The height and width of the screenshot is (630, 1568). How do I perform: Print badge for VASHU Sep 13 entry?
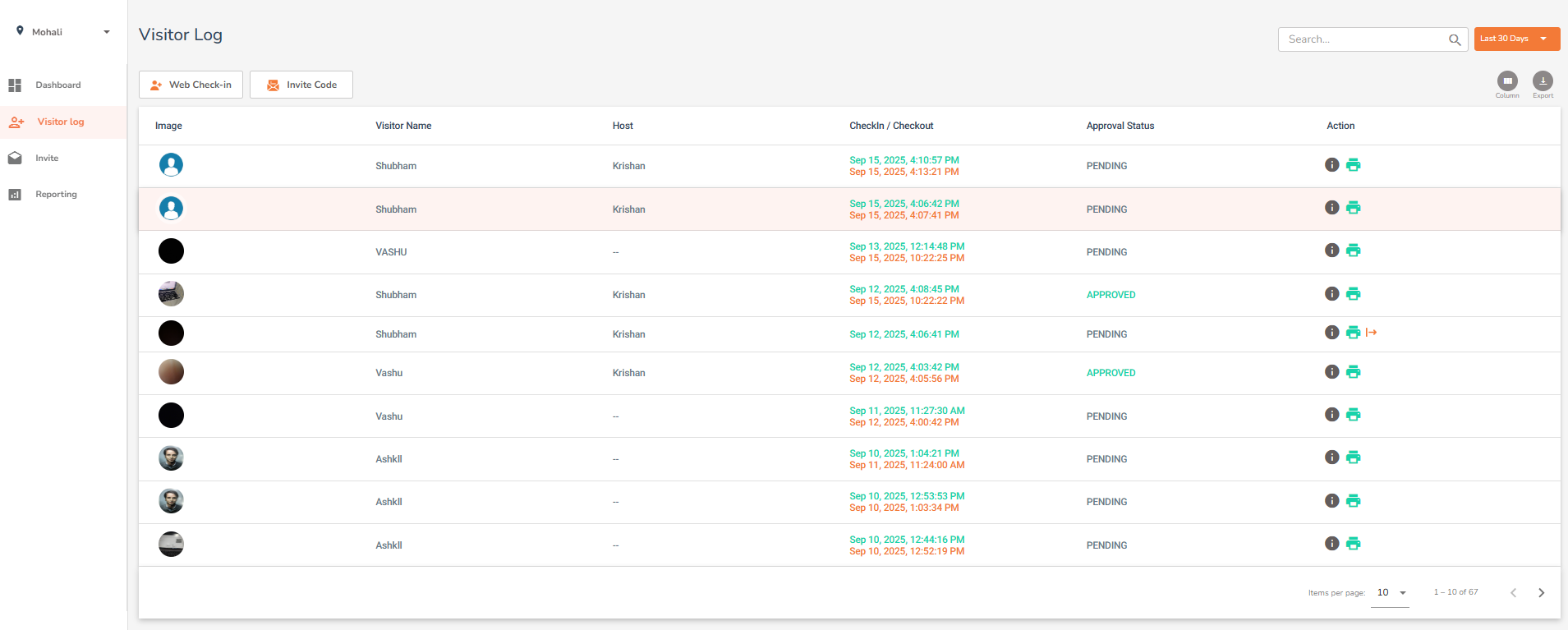pyautogui.click(x=1354, y=251)
